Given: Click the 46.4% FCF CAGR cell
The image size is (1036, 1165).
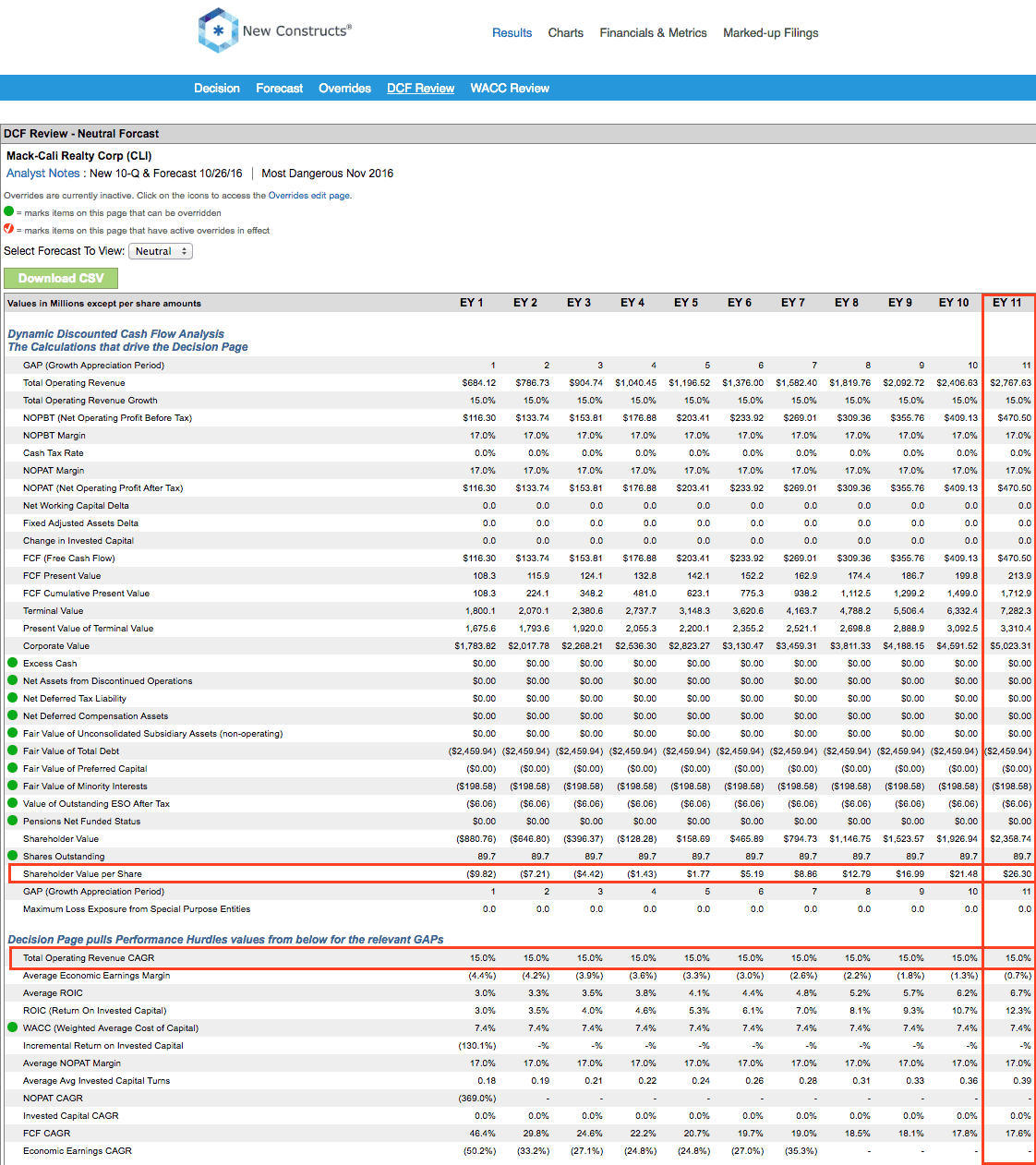Looking at the screenshot, I should 483,1133.
